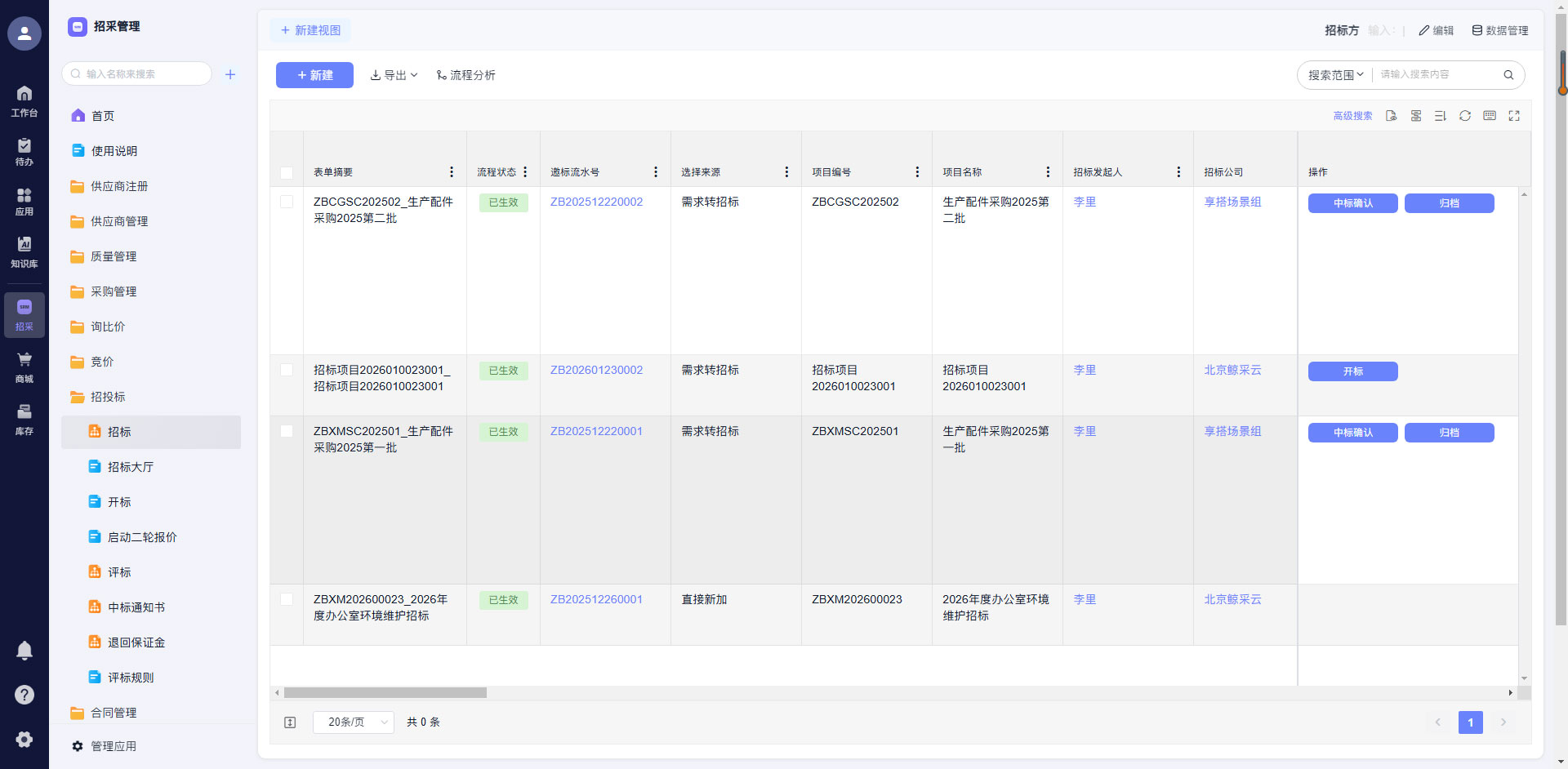Viewport: 1568px width, 769px height.
Task: Type in the 请输入搜索内容 search field
Action: click(x=1437, y=74)
